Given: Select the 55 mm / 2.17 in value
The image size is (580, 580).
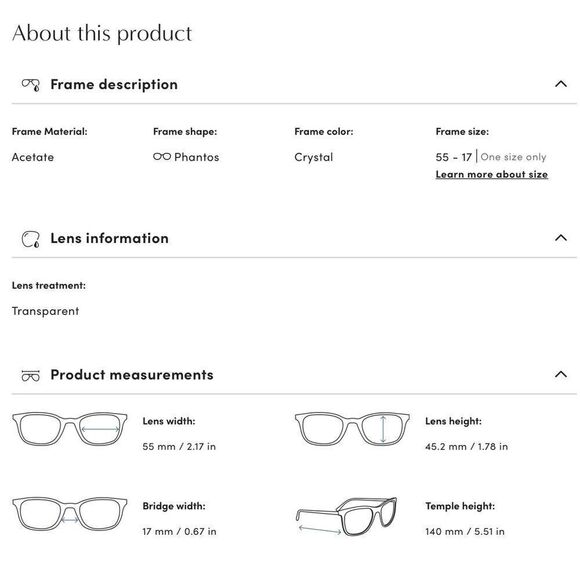Looking at the screenshot, I should tap(179, 446).
